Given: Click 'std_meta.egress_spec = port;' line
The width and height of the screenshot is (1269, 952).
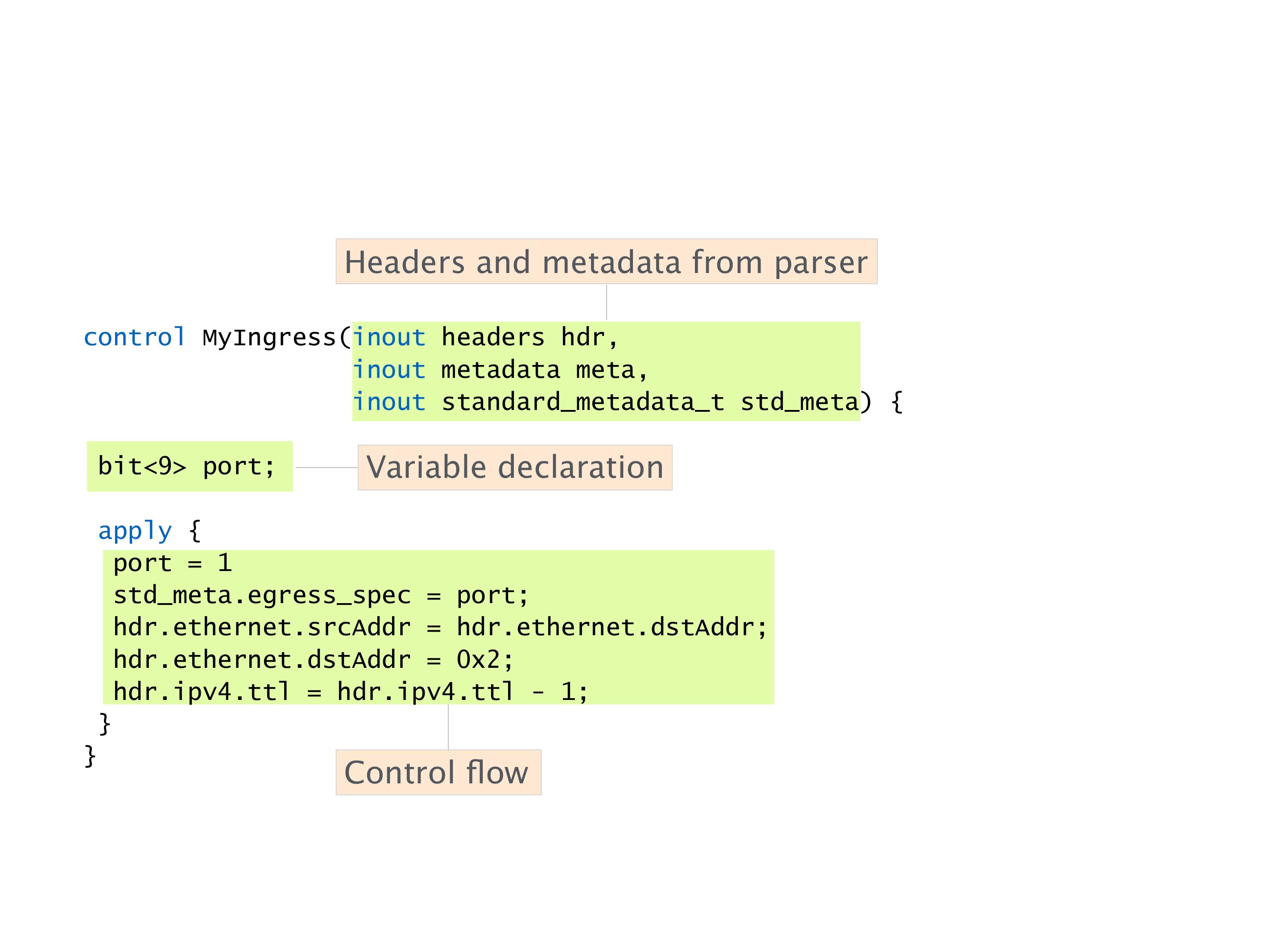Looking at the screenshot, I should tap(321, 595).
